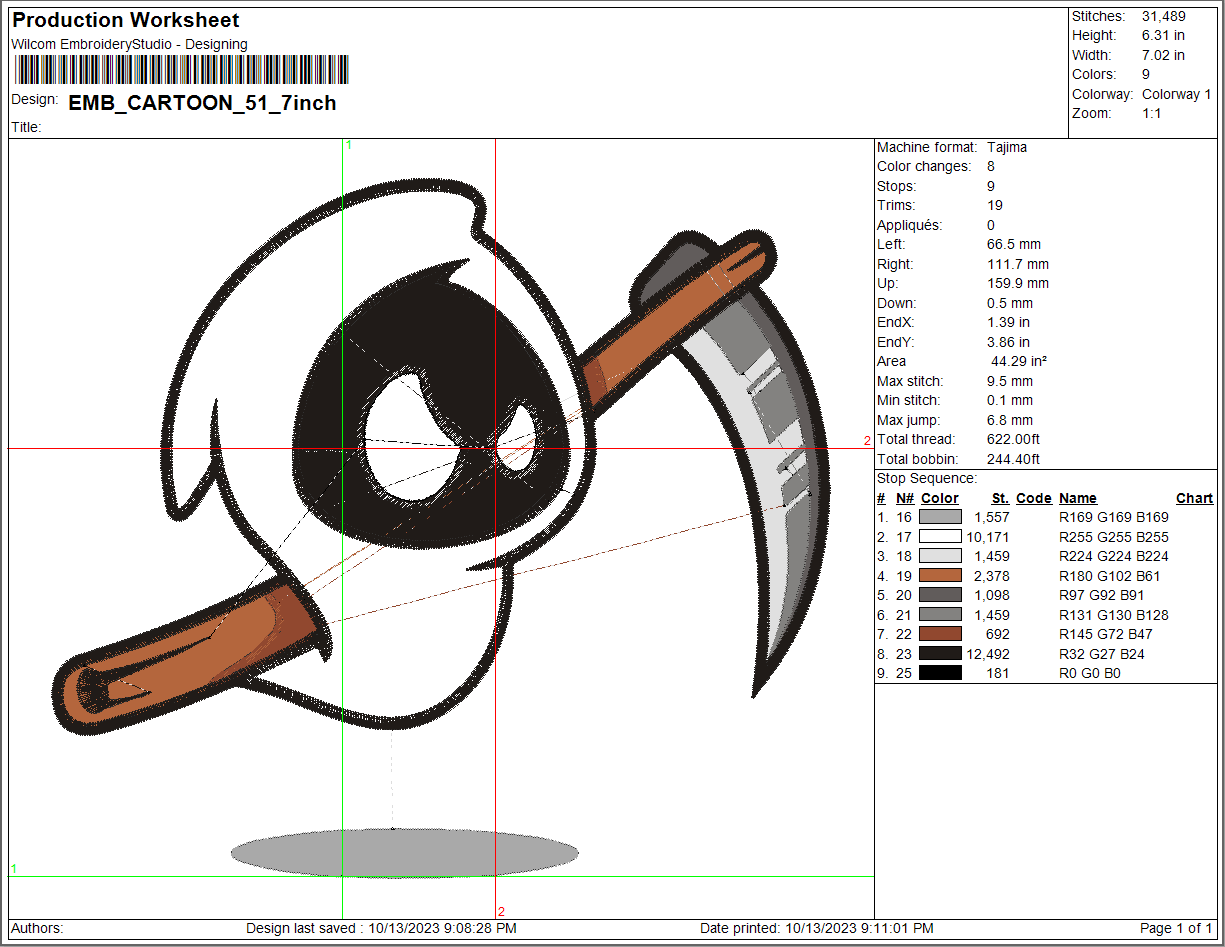Click the design name EMB_CARTOON_51_7inch
This screenshot has width=1225, height=947.
(202, 103)
